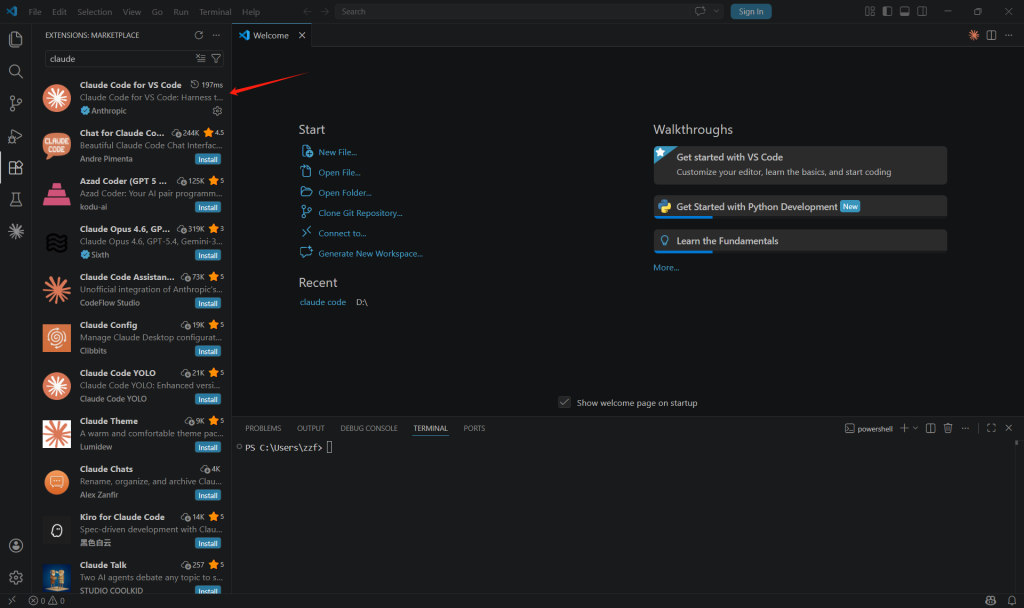Open the Testing flask icon in sidebar

click(15, 200)
